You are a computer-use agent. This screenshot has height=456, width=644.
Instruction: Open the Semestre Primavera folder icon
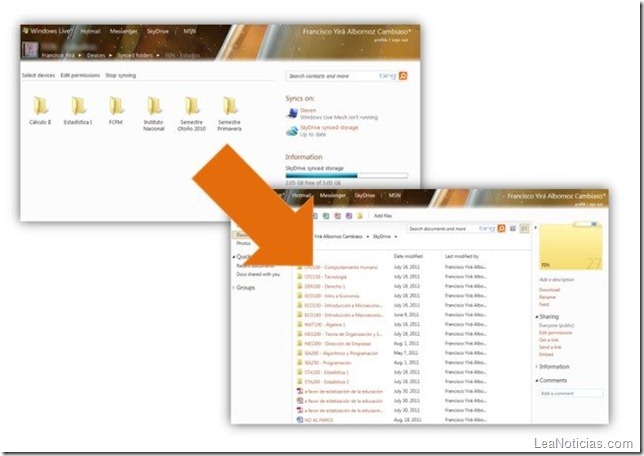coord(230,106)
